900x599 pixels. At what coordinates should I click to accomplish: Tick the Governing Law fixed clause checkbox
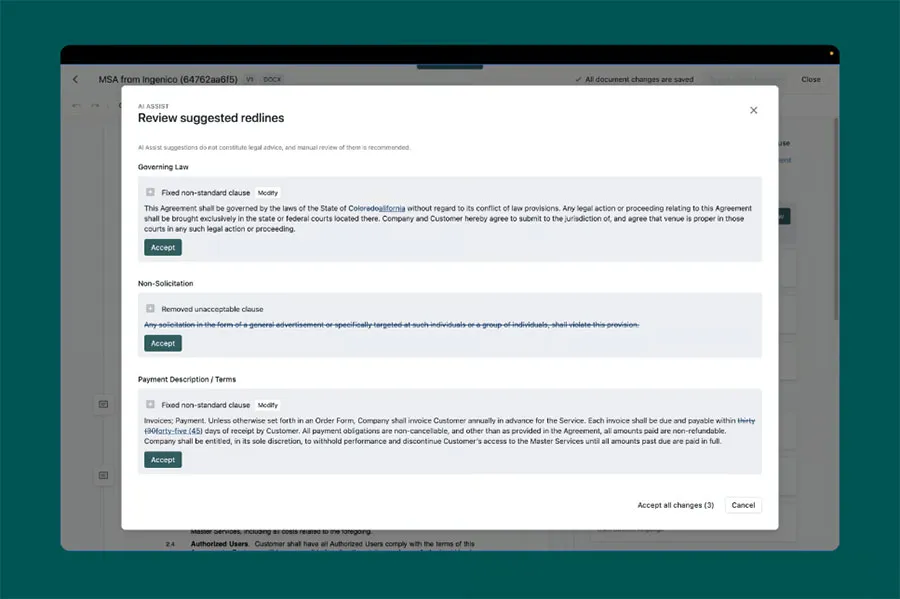(x=150, y=192)
